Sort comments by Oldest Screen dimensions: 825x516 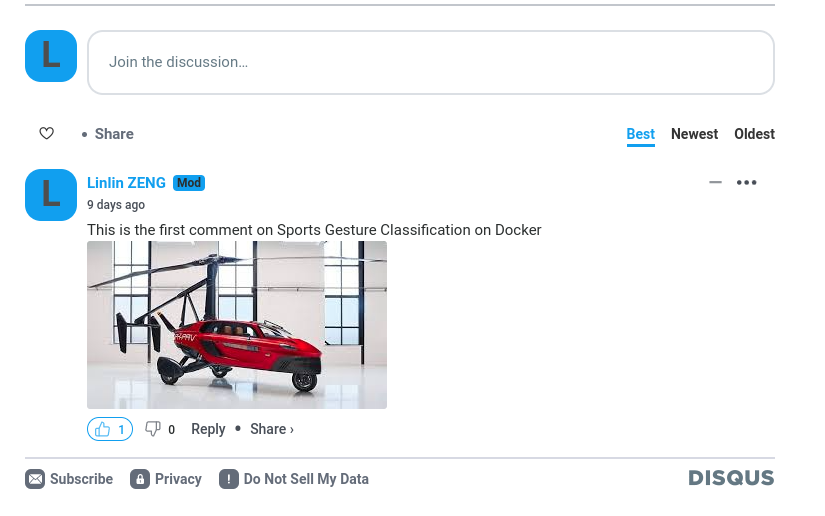pyautogui.click(x=754, y=134)
